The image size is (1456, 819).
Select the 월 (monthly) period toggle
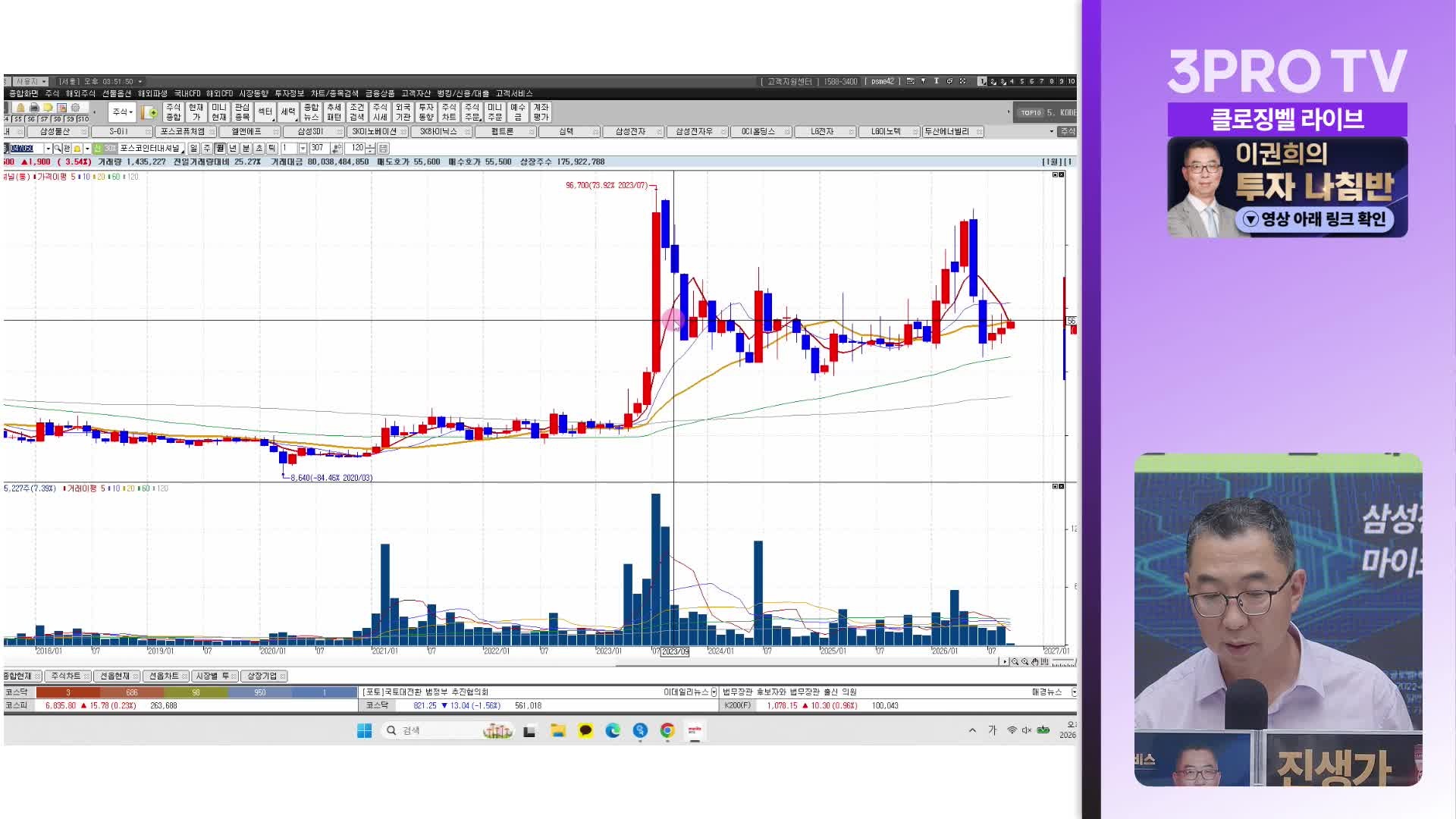tap(220, 149)
